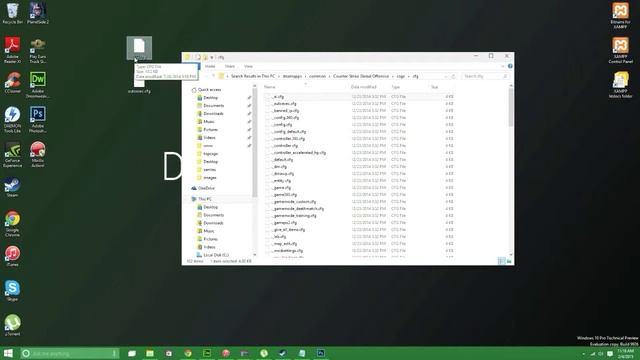Screen dimensions: 640x360
Task: Open the View ribbon tab
Action: pyautogui.click(x=248, y=66)
